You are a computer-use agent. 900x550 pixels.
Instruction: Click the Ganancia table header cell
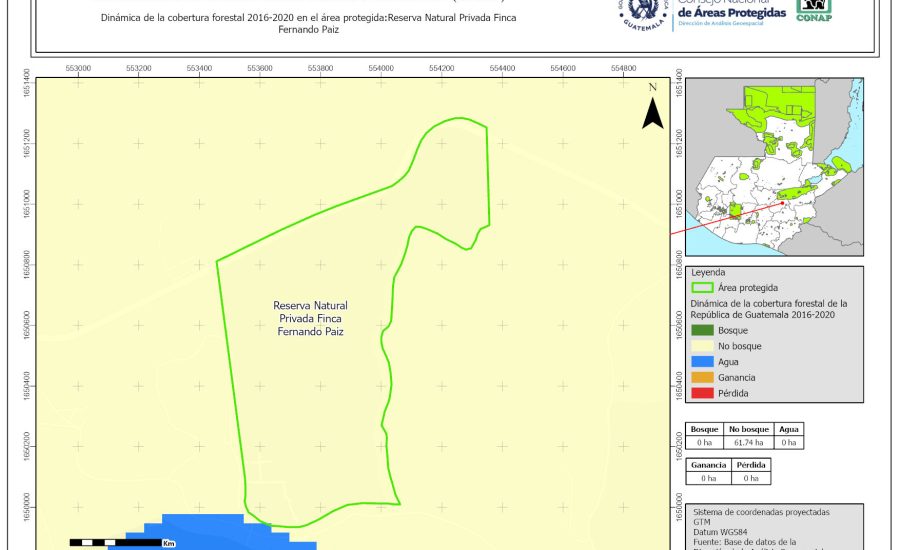click(x=708, y=465)
